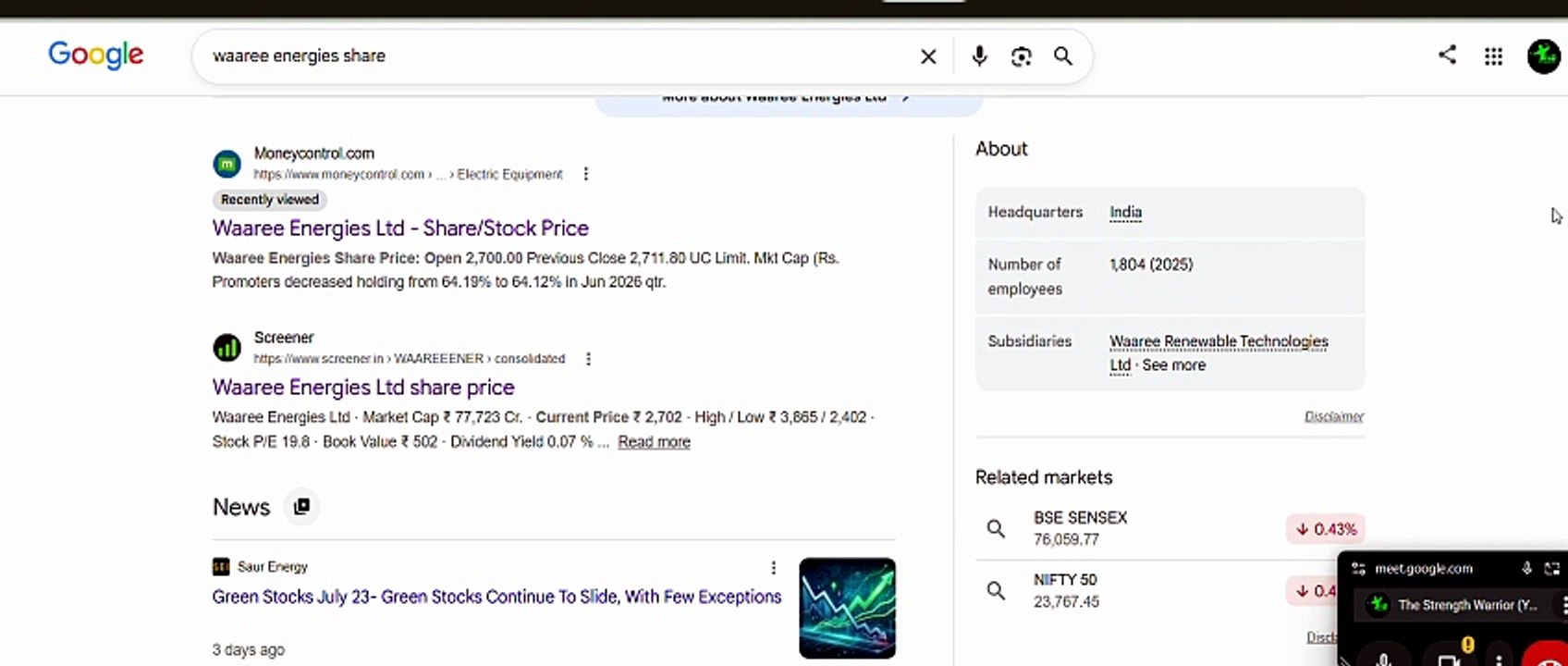The width and height of the screenshot is (1568, 666).
Task: Click the 76,059.77 SENSEX value
Action: (x=1066, y=540)
